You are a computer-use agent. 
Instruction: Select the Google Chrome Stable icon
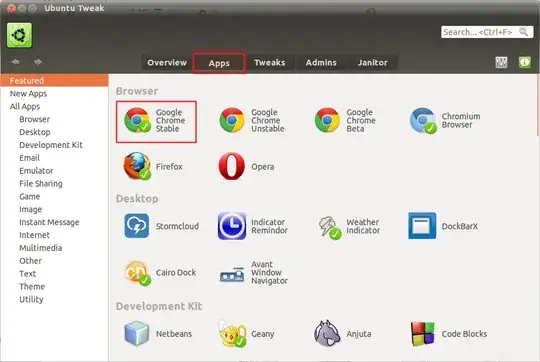137,120
